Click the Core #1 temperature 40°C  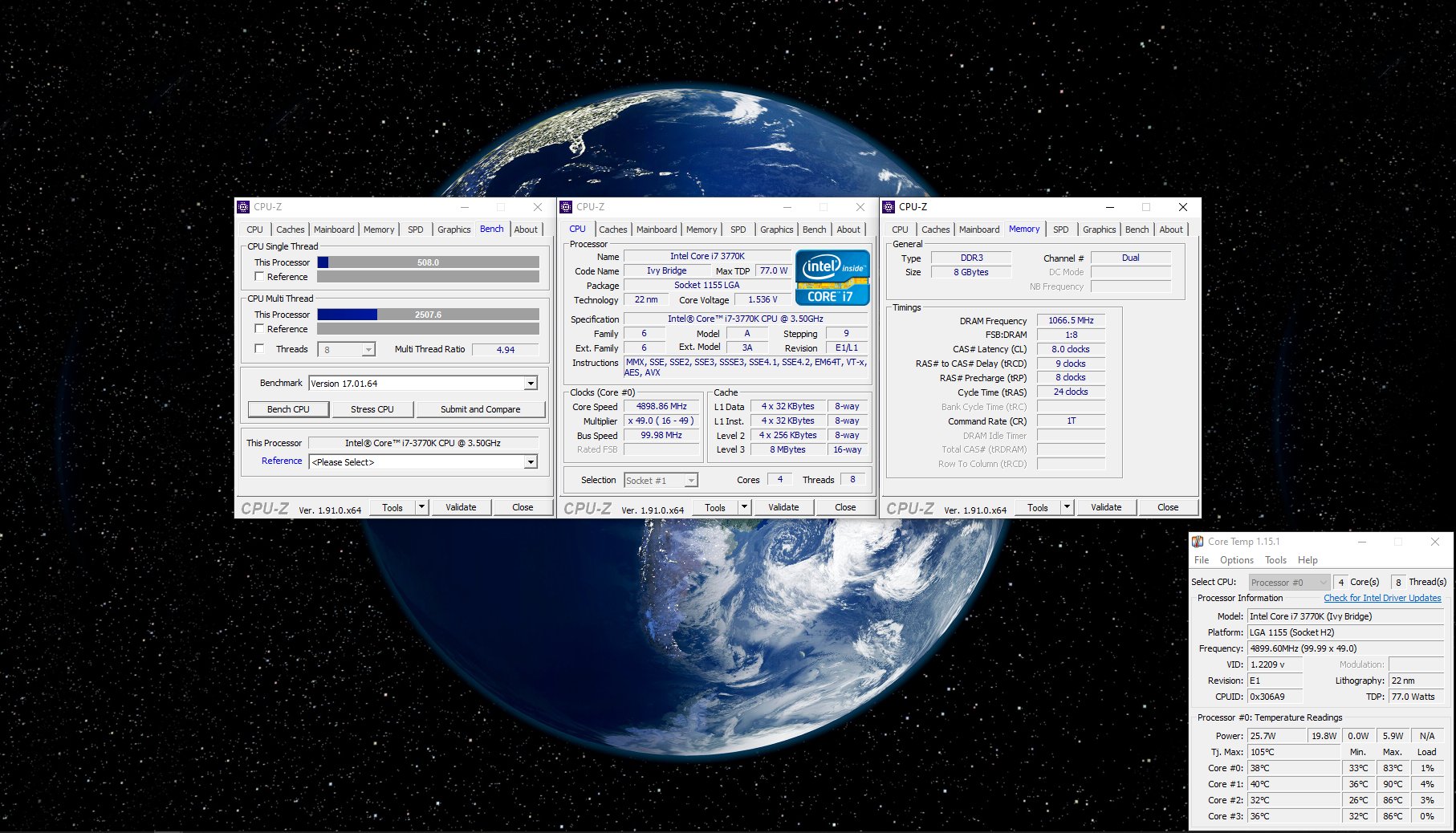[x=1294, y=784]
